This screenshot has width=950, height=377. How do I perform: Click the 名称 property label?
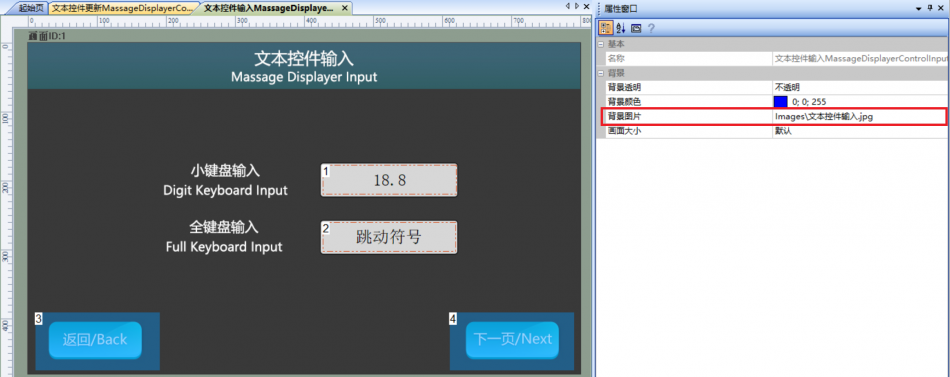(616, 58)
